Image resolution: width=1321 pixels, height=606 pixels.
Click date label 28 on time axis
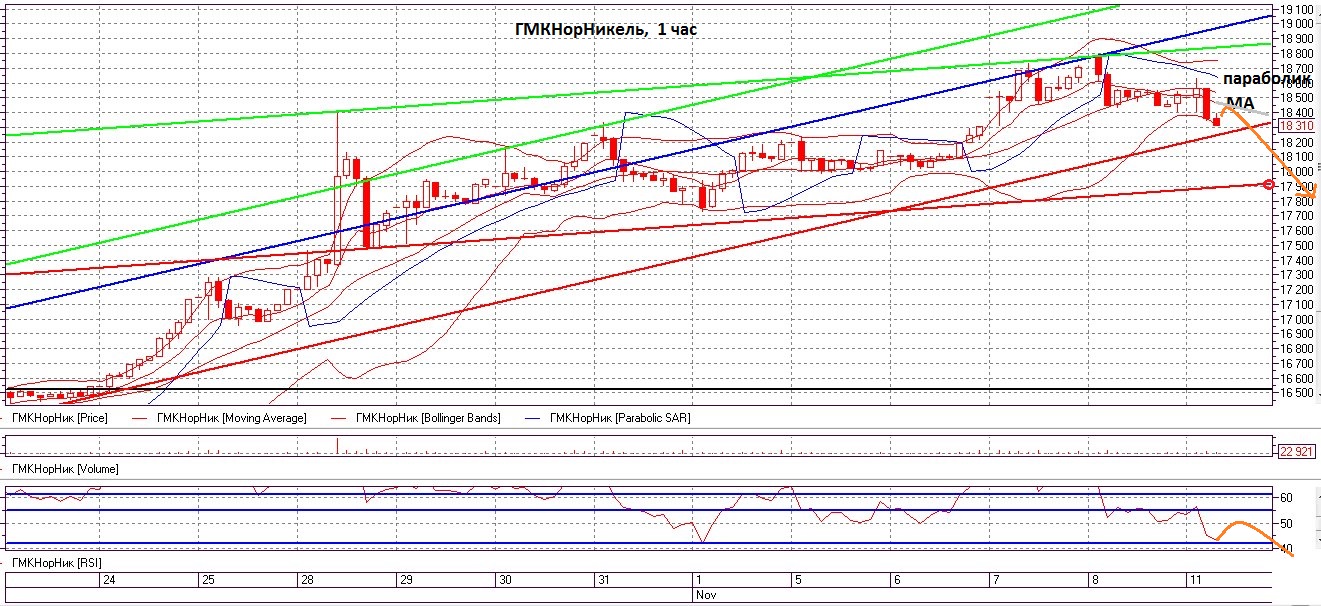pyautogui.click(x=306, y=580)
